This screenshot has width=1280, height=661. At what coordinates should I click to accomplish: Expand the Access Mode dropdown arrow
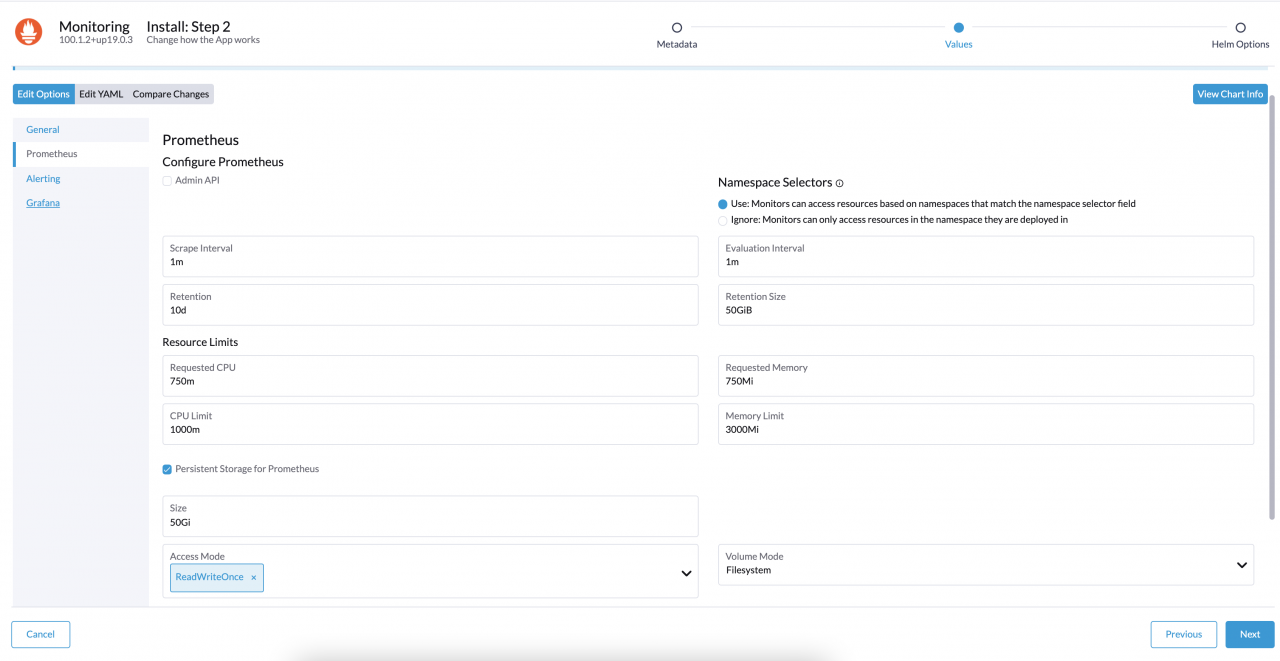686,573
